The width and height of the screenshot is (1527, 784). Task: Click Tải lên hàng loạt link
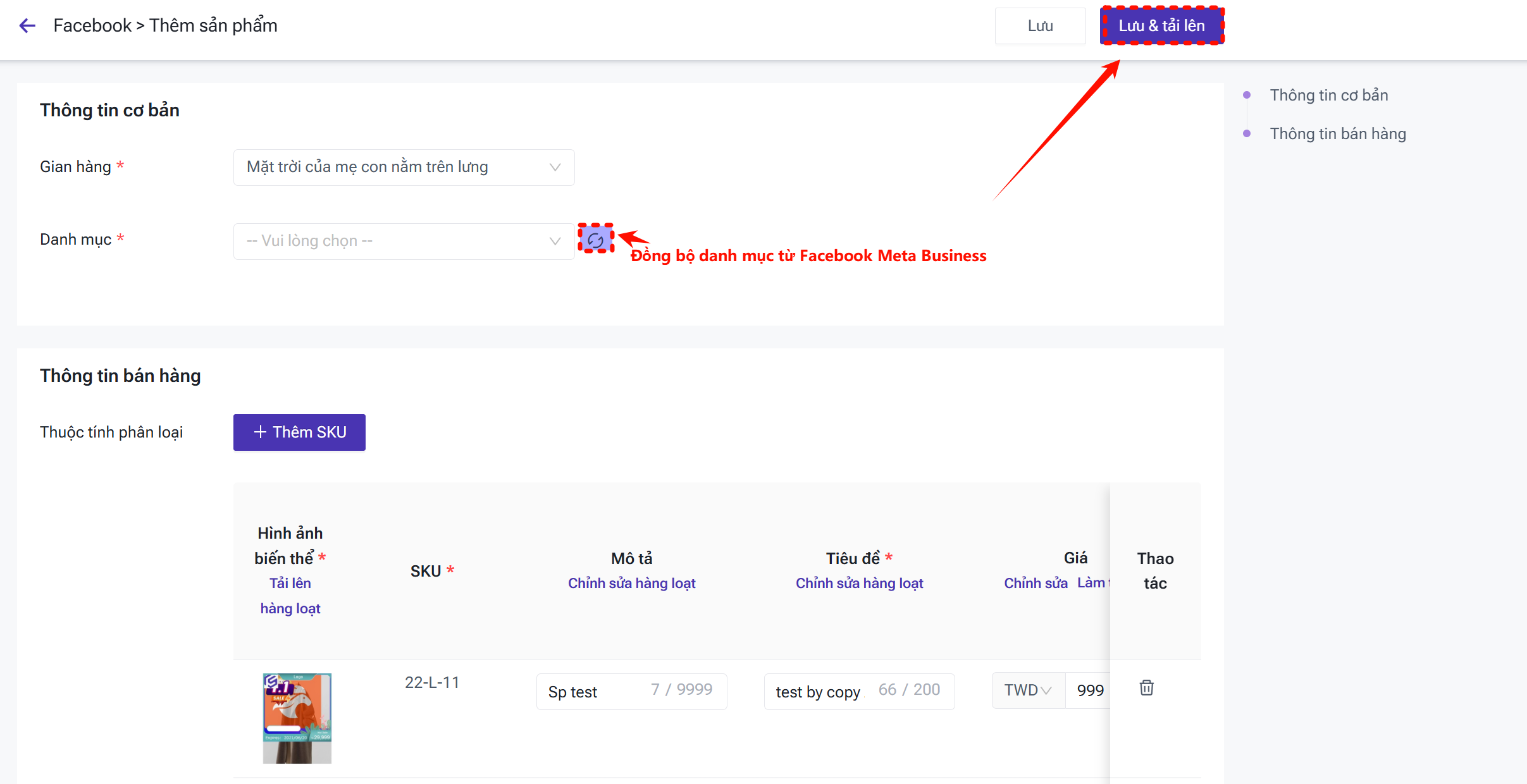tap(290, 596)
